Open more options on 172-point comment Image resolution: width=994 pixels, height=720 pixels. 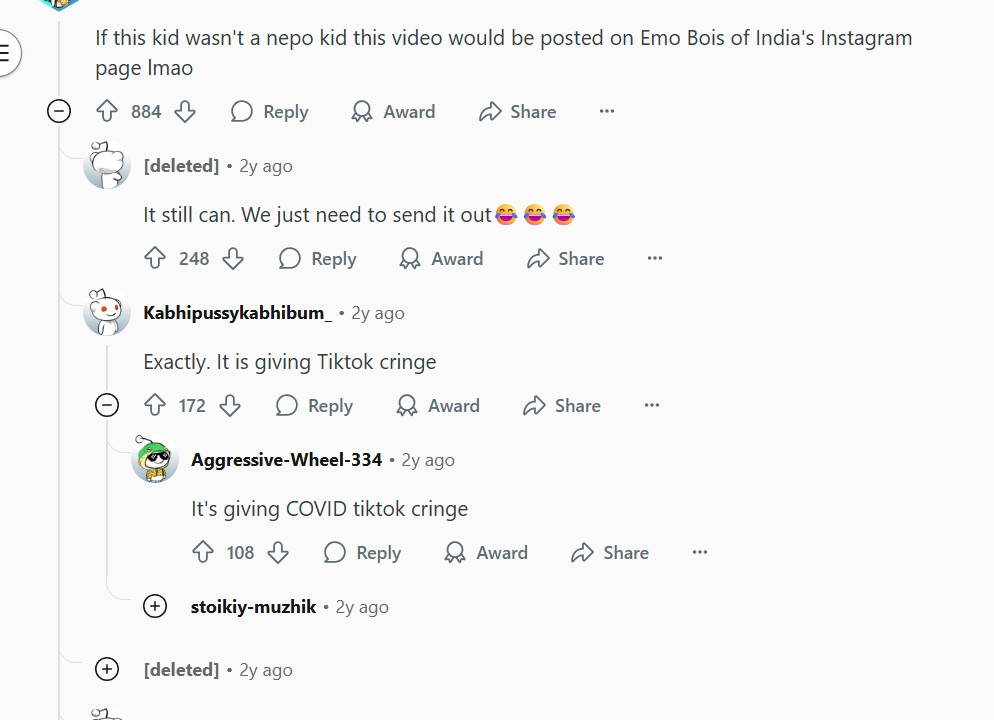click(652, 405)
